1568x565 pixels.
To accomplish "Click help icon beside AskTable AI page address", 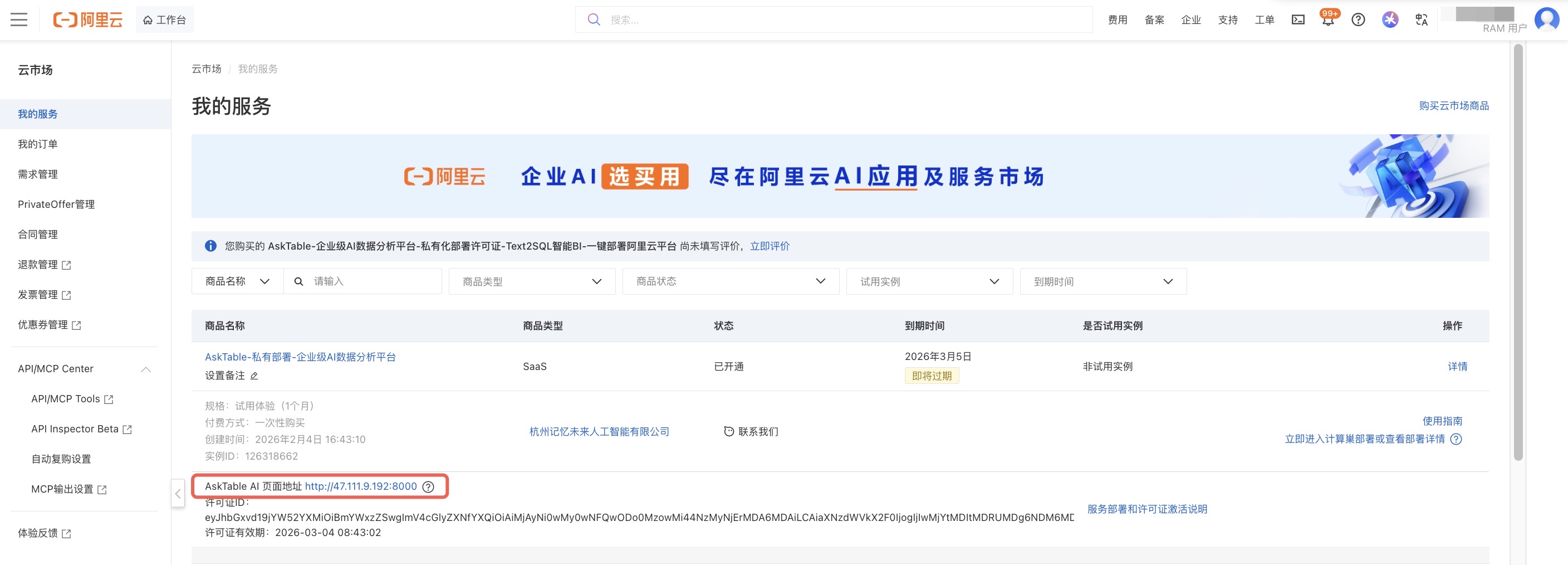I will pos(429,486).
